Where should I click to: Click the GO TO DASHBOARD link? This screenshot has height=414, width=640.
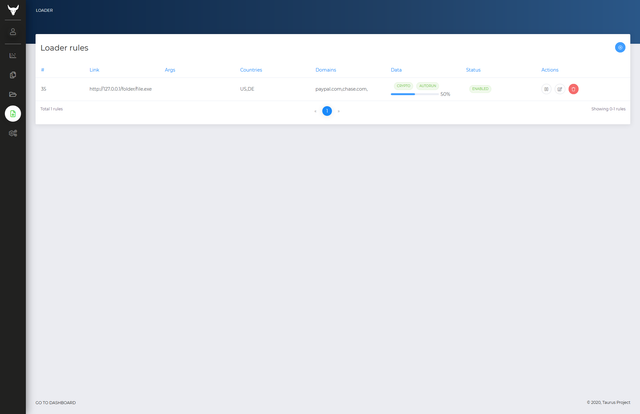point(56,403)
